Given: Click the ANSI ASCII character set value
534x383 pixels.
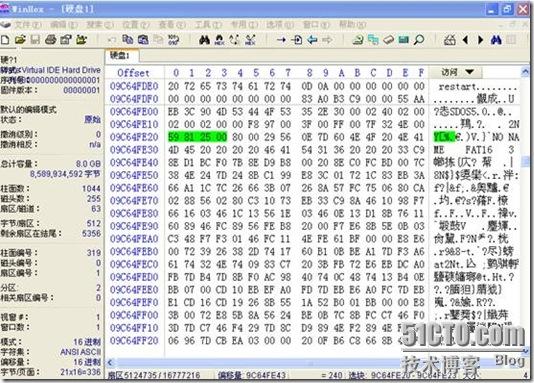Looking at the screenshot, I should [80, 352].
